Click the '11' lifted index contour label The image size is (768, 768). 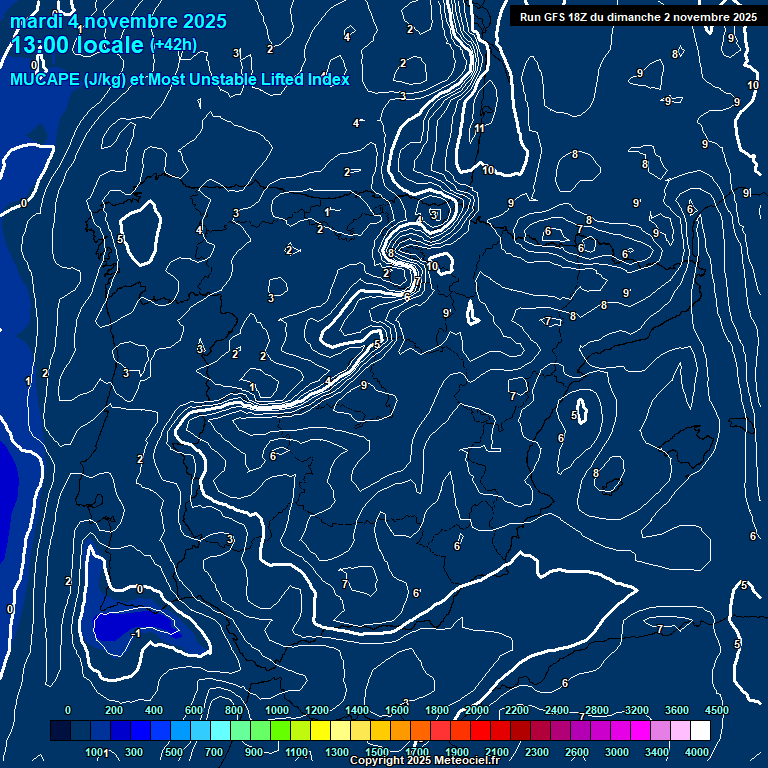480,128
